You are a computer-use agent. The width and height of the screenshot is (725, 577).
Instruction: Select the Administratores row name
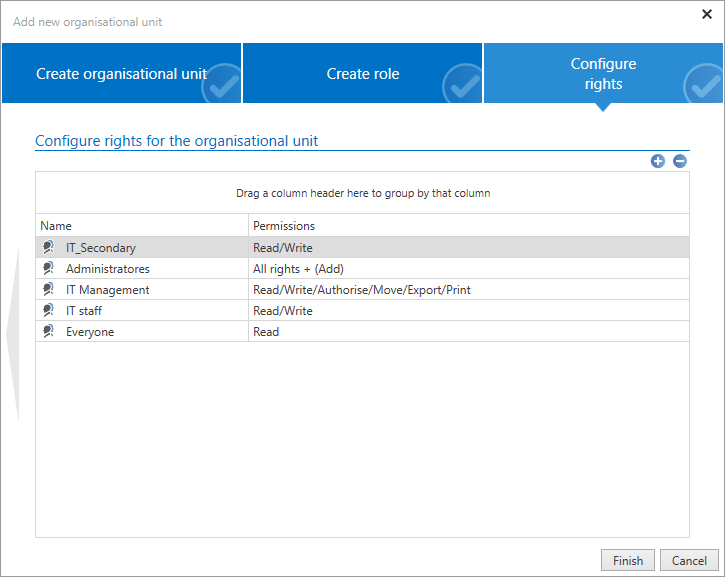click(x=108, y=269)
